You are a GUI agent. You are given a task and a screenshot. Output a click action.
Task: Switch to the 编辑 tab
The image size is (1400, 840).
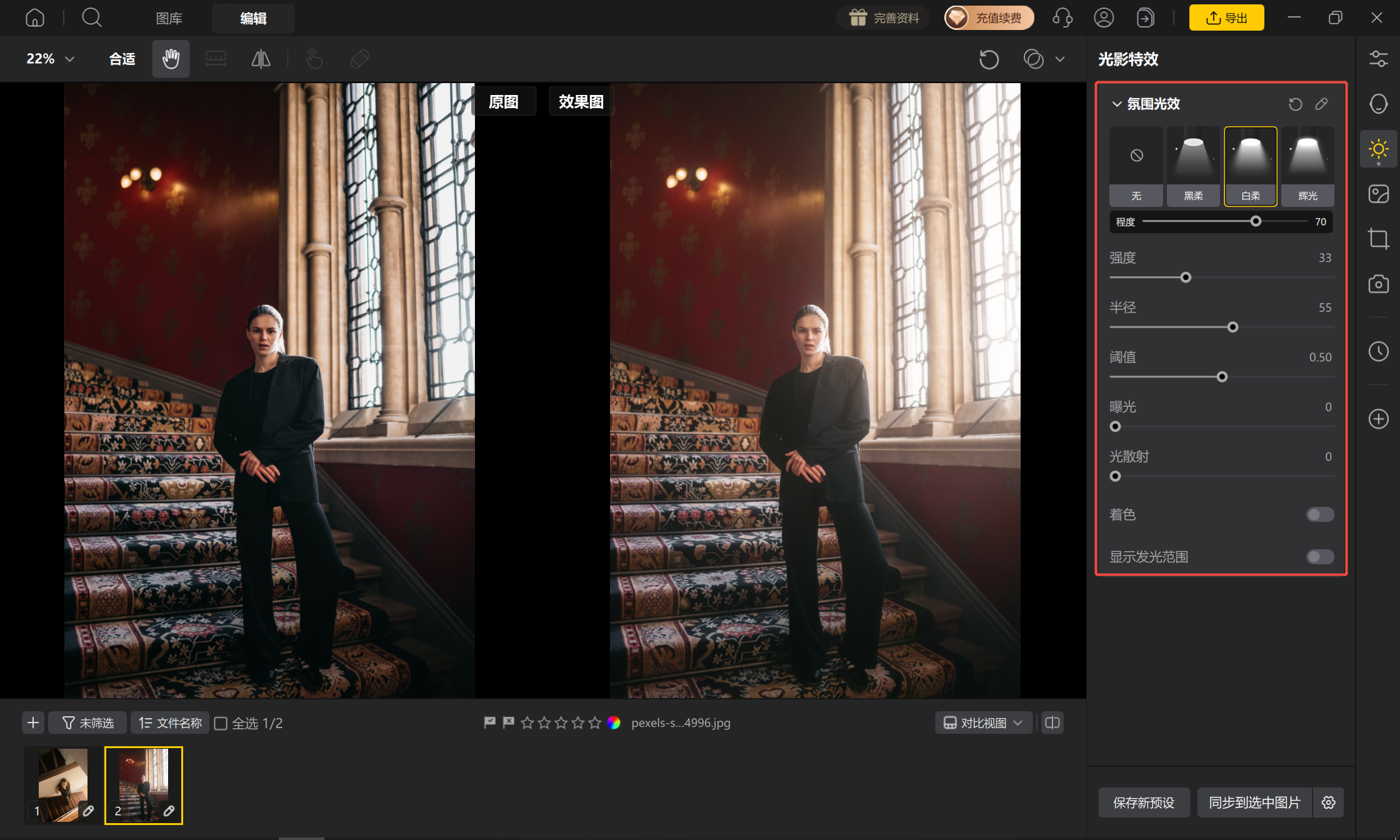point(253,18)
